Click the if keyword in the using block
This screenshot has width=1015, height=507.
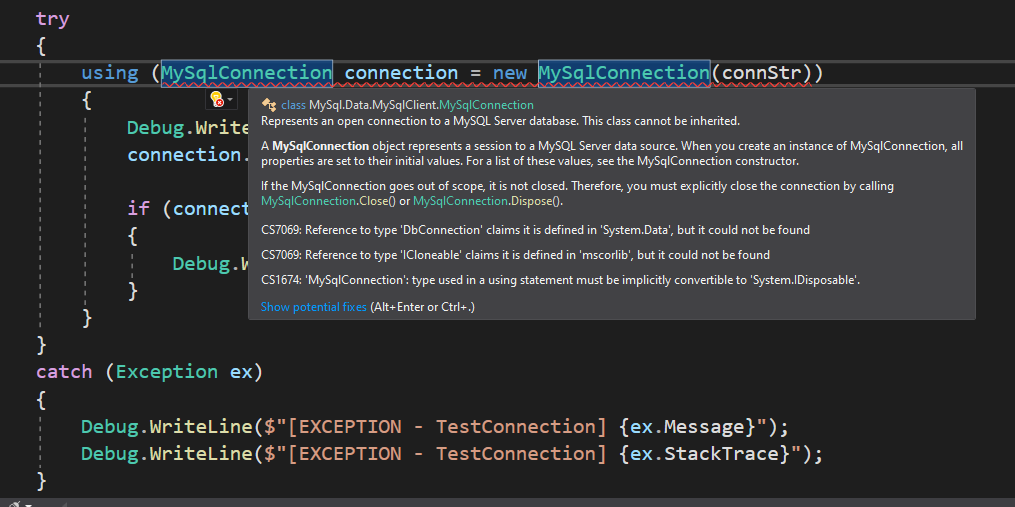(x=139, y=208)
